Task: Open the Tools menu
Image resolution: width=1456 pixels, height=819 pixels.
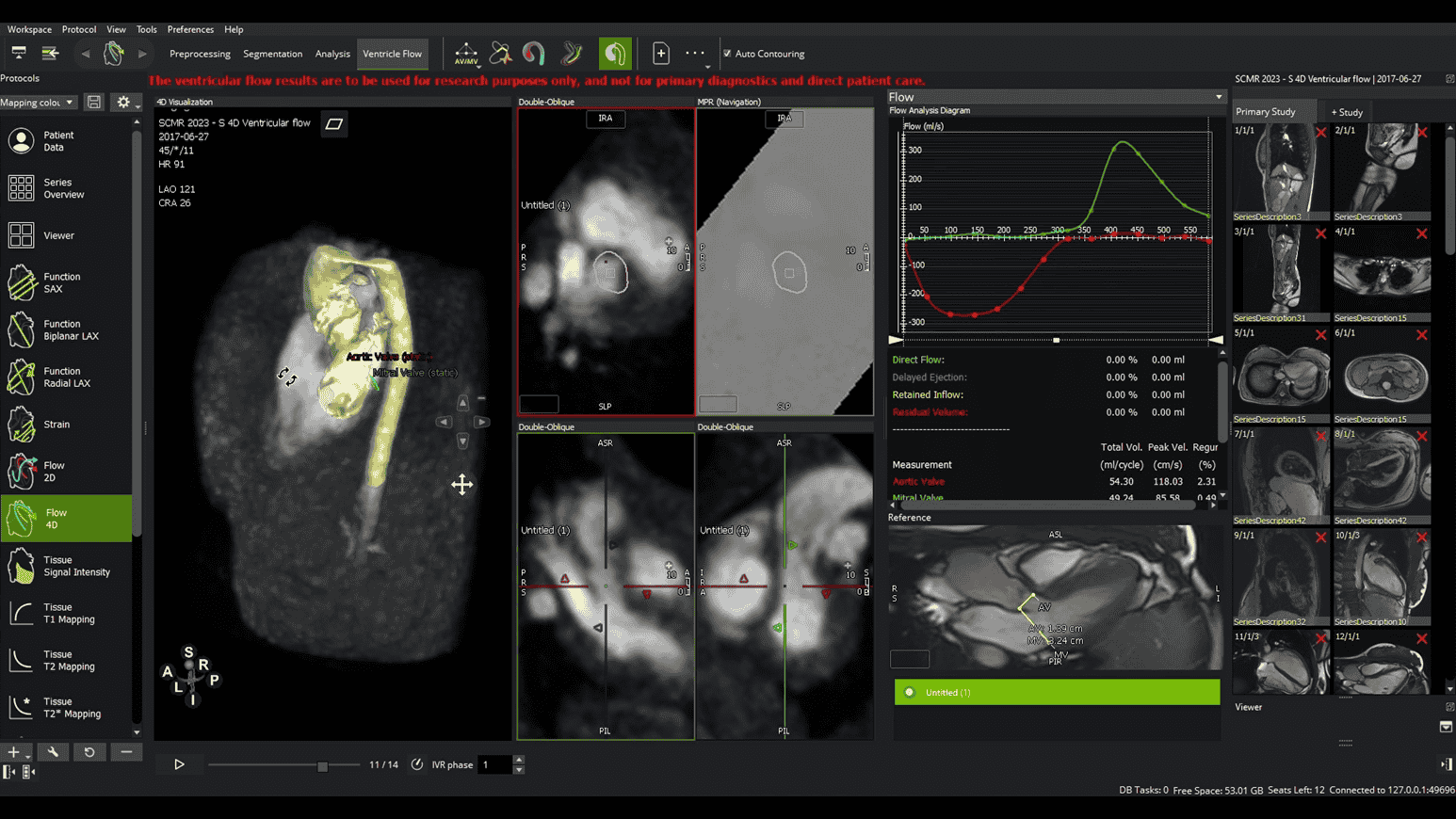Action: (x=147, y=29)
